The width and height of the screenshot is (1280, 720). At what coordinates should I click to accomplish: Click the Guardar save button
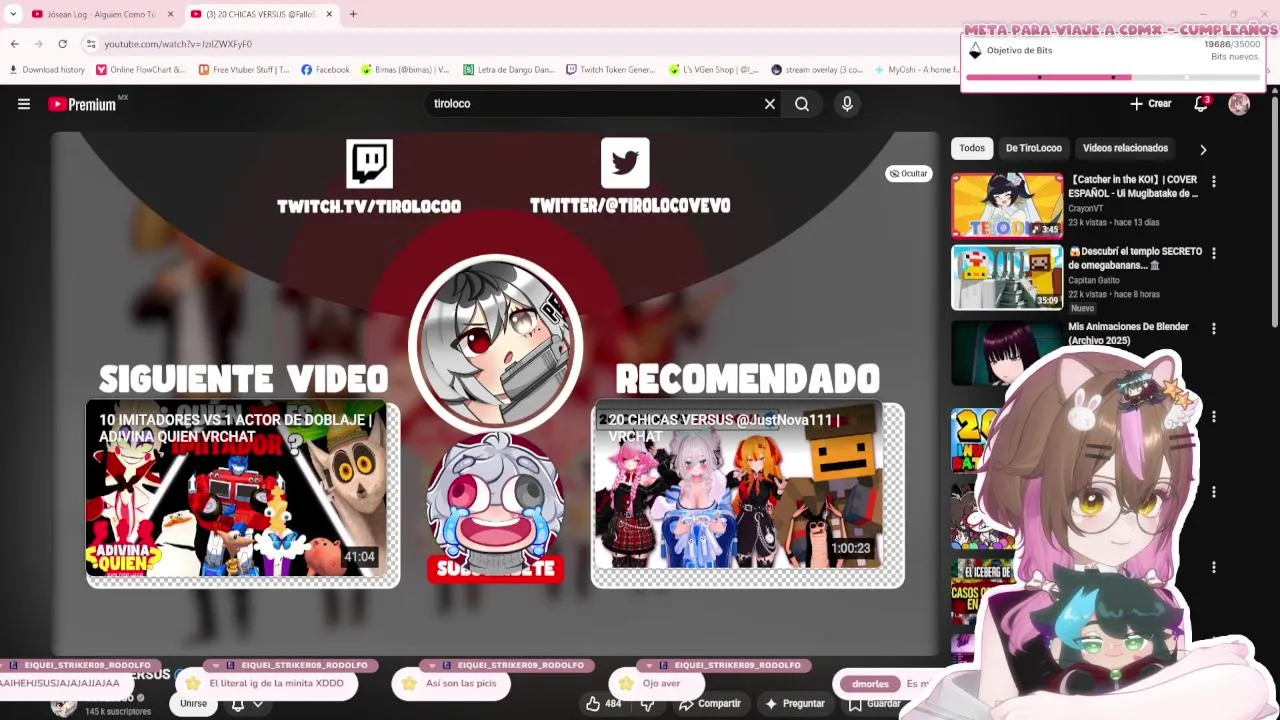pyautogui.click(x=874, y=704)
